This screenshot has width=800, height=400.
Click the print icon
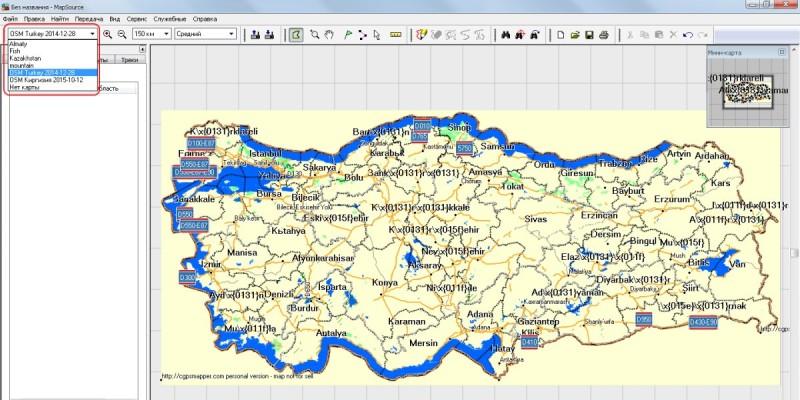pyautogui.click(x=604, y=34)
